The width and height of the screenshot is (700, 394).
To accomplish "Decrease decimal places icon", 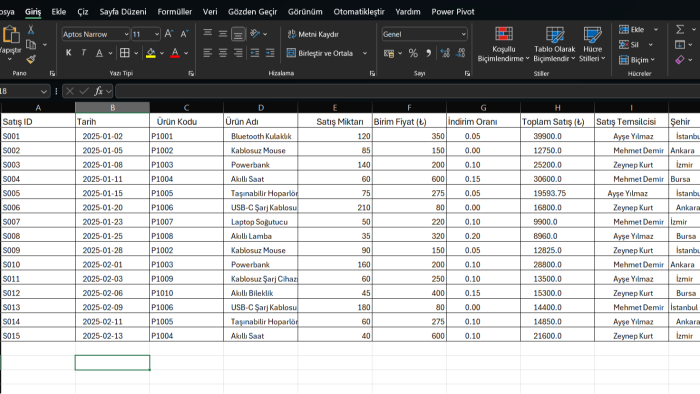I will point(460,53).
